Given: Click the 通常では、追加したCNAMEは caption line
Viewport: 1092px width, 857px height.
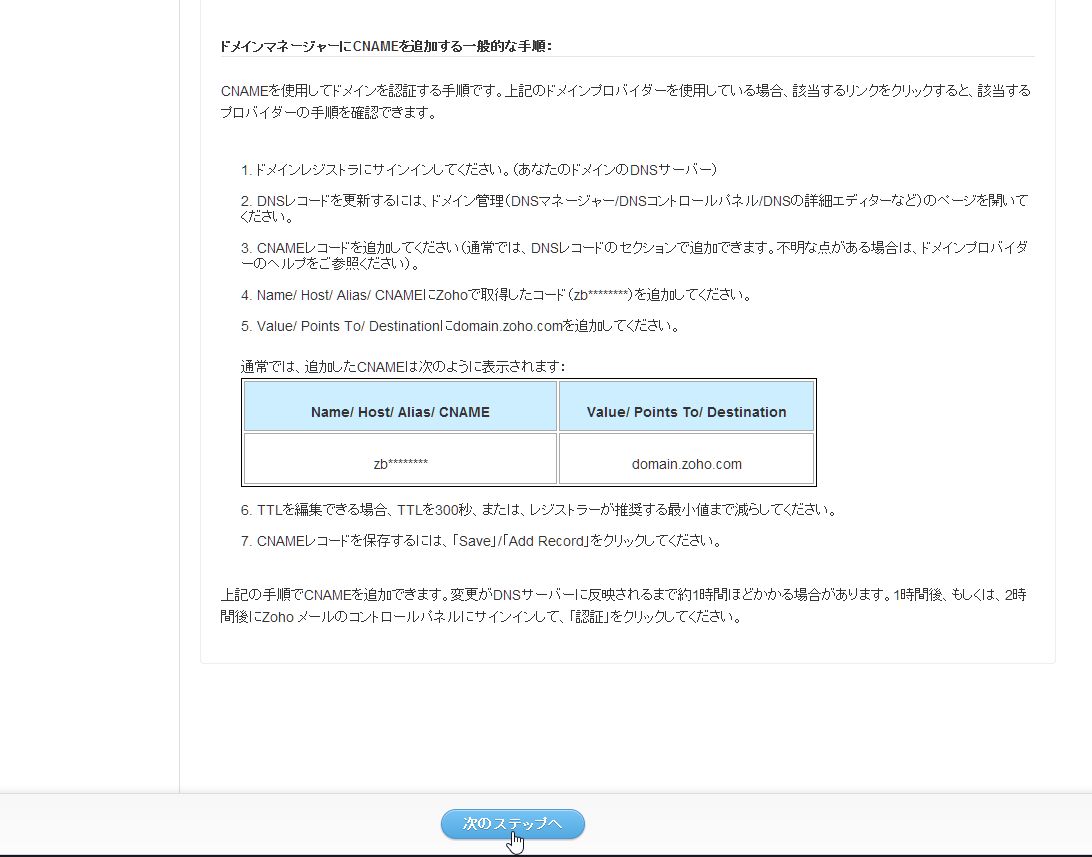Looking at the screenshot, I should (x=403, y=366).
